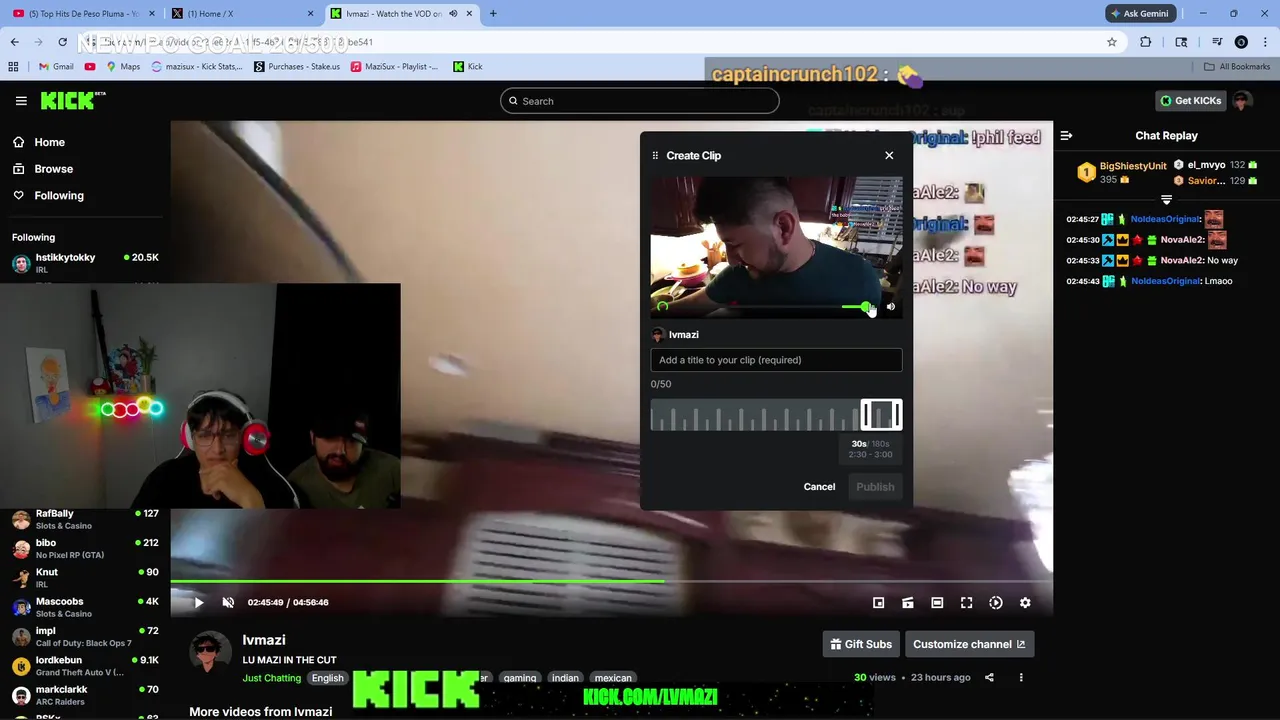Open Mascoobs' channel in the sidebar
1280x720 pixels.
[x=85, y=607]
